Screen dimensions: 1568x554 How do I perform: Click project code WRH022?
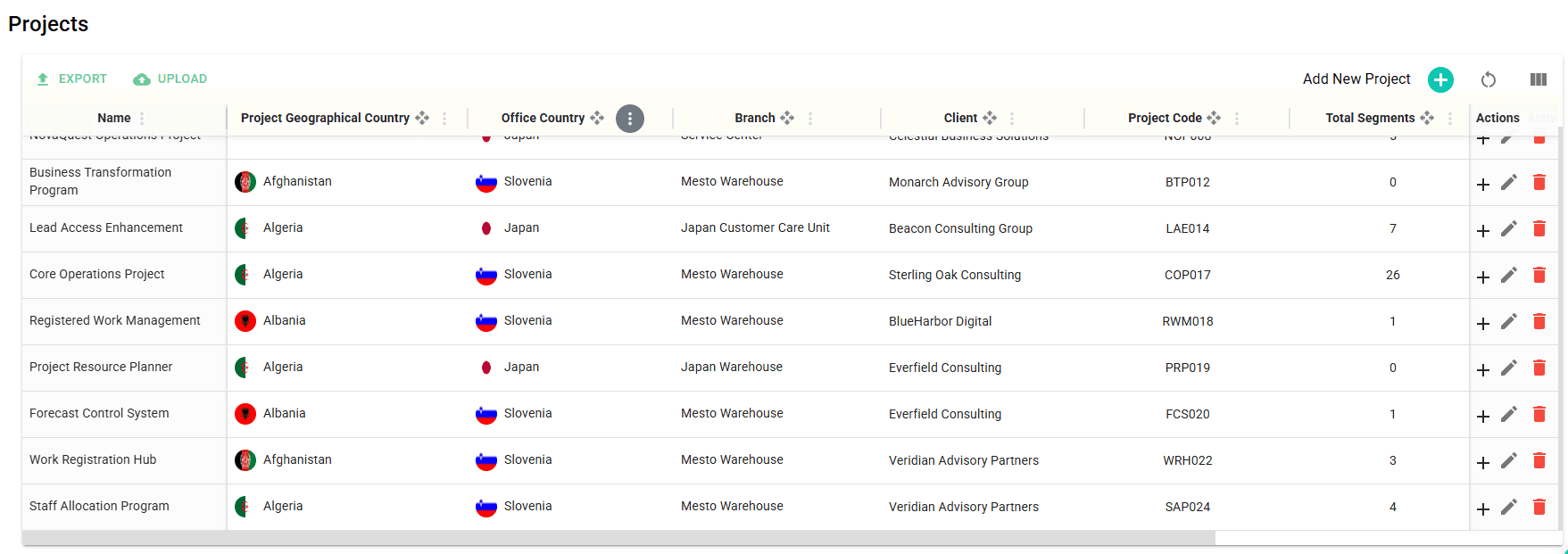(1188, 460)
